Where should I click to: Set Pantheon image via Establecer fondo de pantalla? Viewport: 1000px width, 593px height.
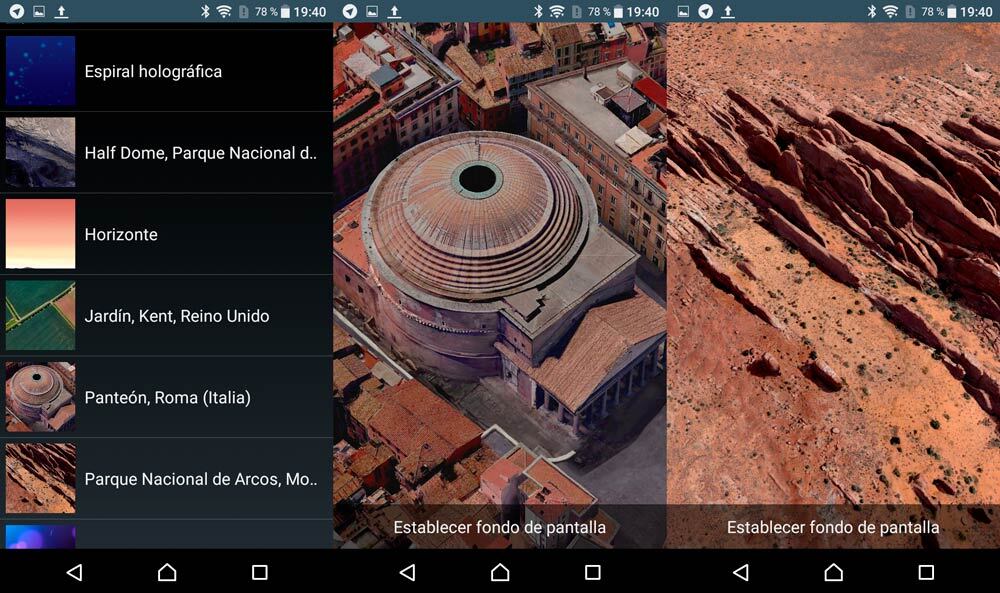pyautogui.click(x=499, y=527)
